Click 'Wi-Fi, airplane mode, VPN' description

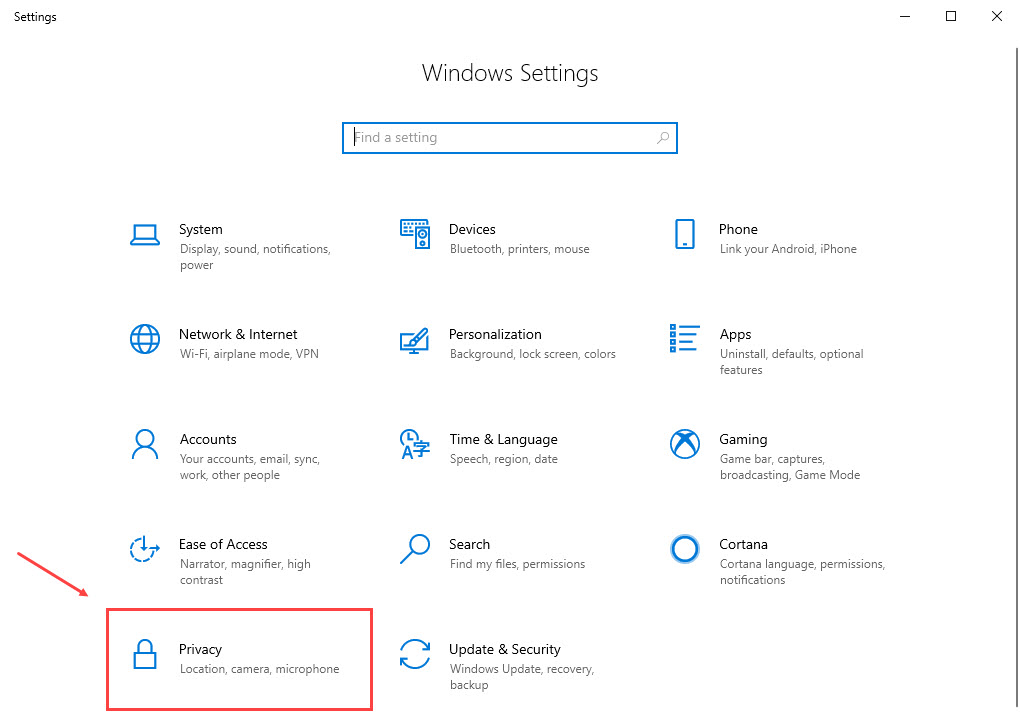pos(249,354)
